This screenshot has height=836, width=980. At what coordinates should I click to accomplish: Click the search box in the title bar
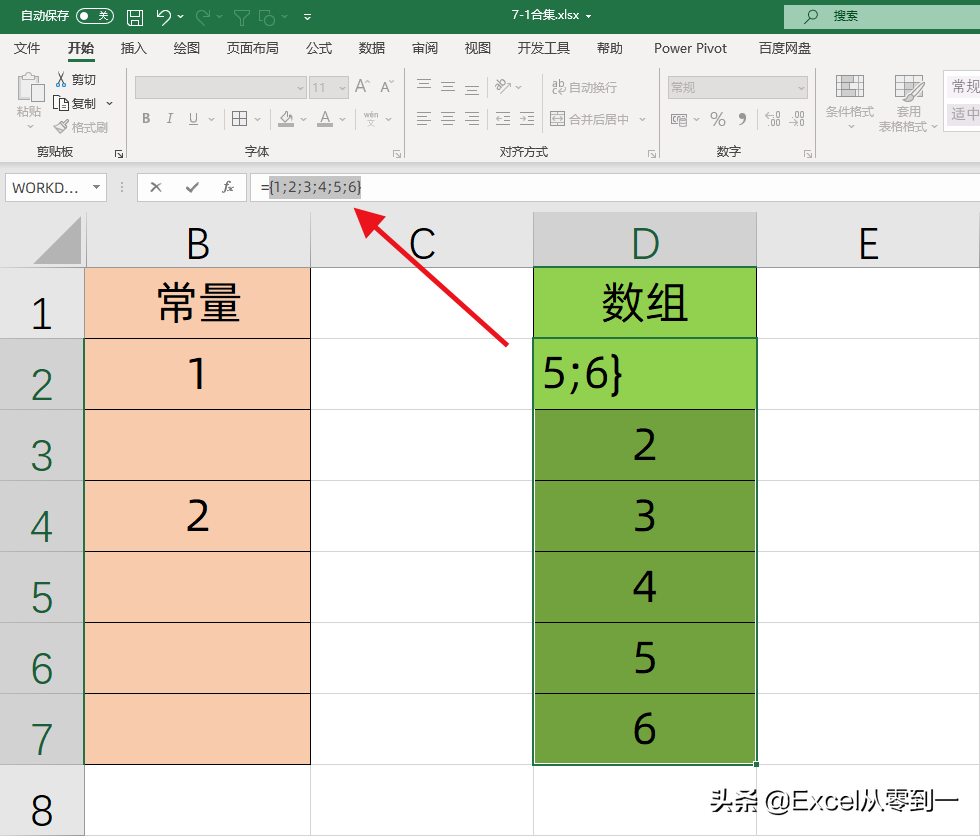pyautogui.click(x=882, y=16)
